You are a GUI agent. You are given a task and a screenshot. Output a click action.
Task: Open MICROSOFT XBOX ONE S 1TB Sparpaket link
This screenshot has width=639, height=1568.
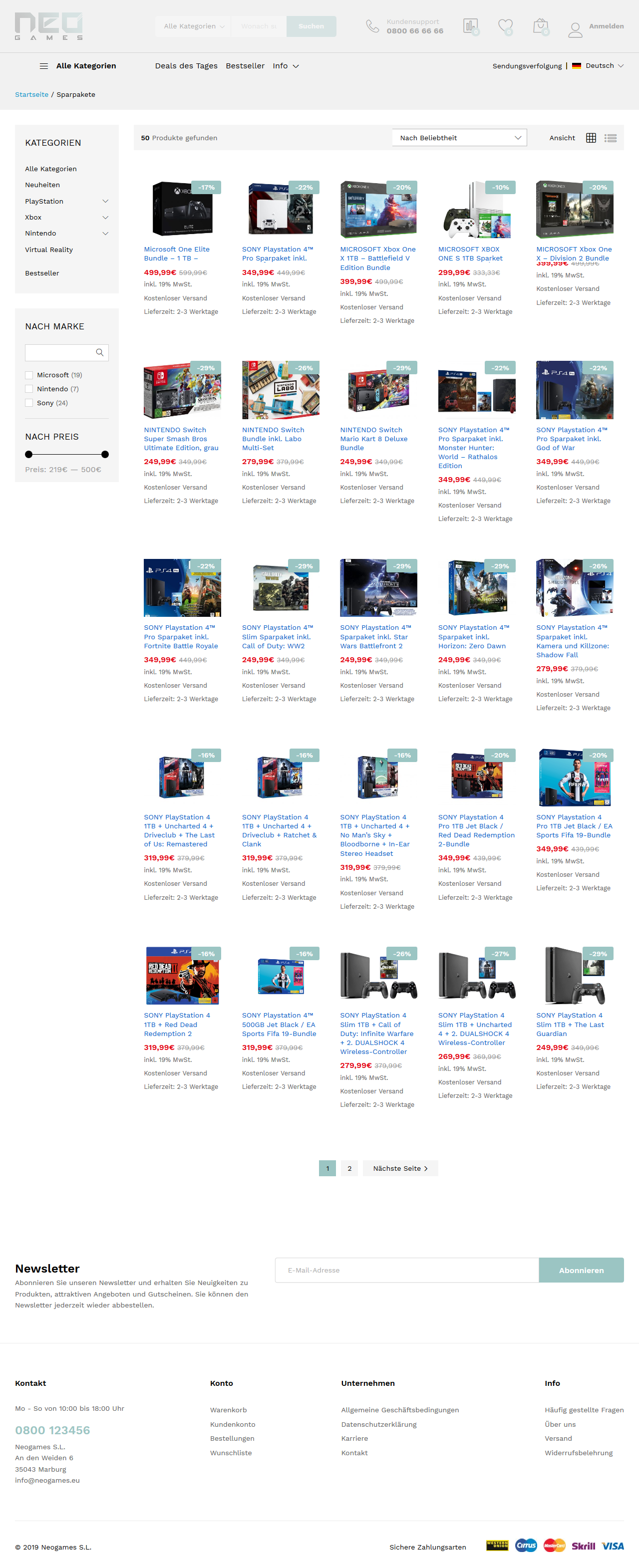(470, 254)
